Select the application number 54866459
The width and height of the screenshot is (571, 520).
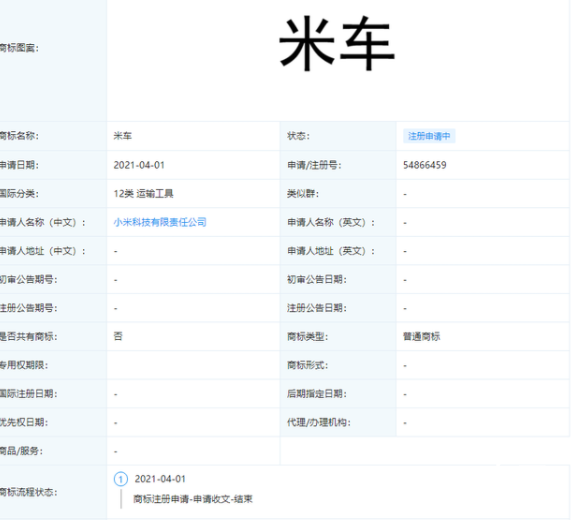425,165
